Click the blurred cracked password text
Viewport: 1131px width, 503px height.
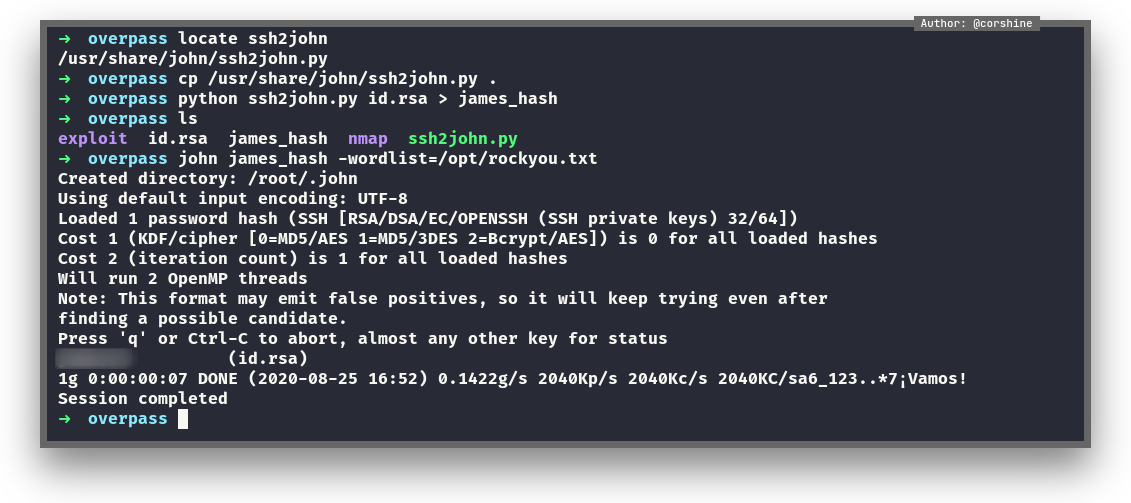click(x=95, y=358)
